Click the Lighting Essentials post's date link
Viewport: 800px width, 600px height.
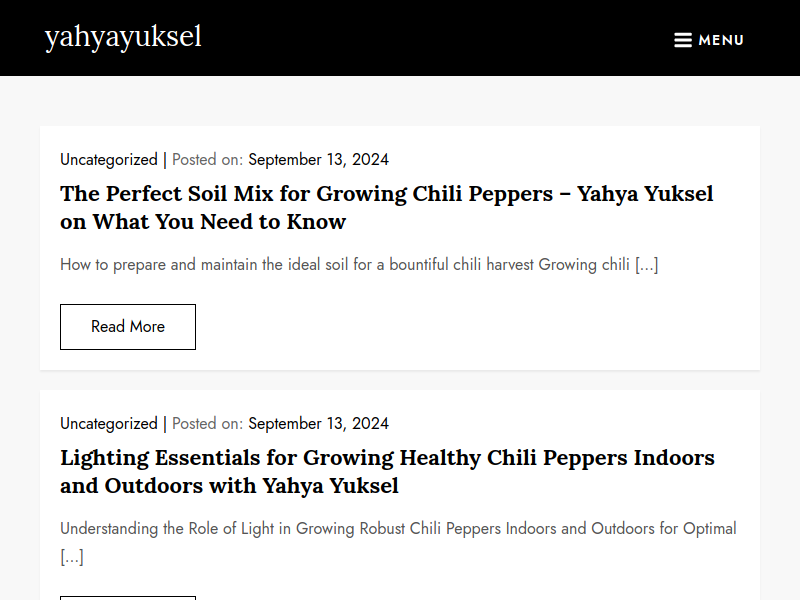click(318, 423)
